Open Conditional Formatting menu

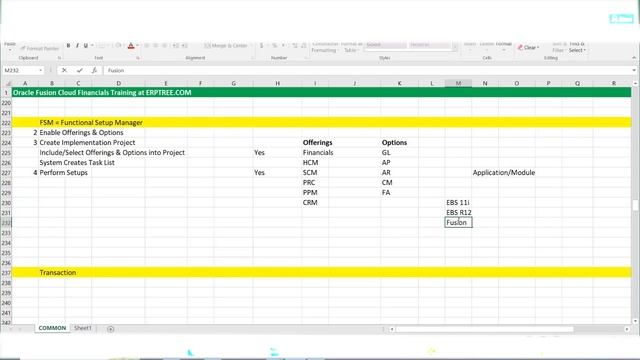point(325,47)
